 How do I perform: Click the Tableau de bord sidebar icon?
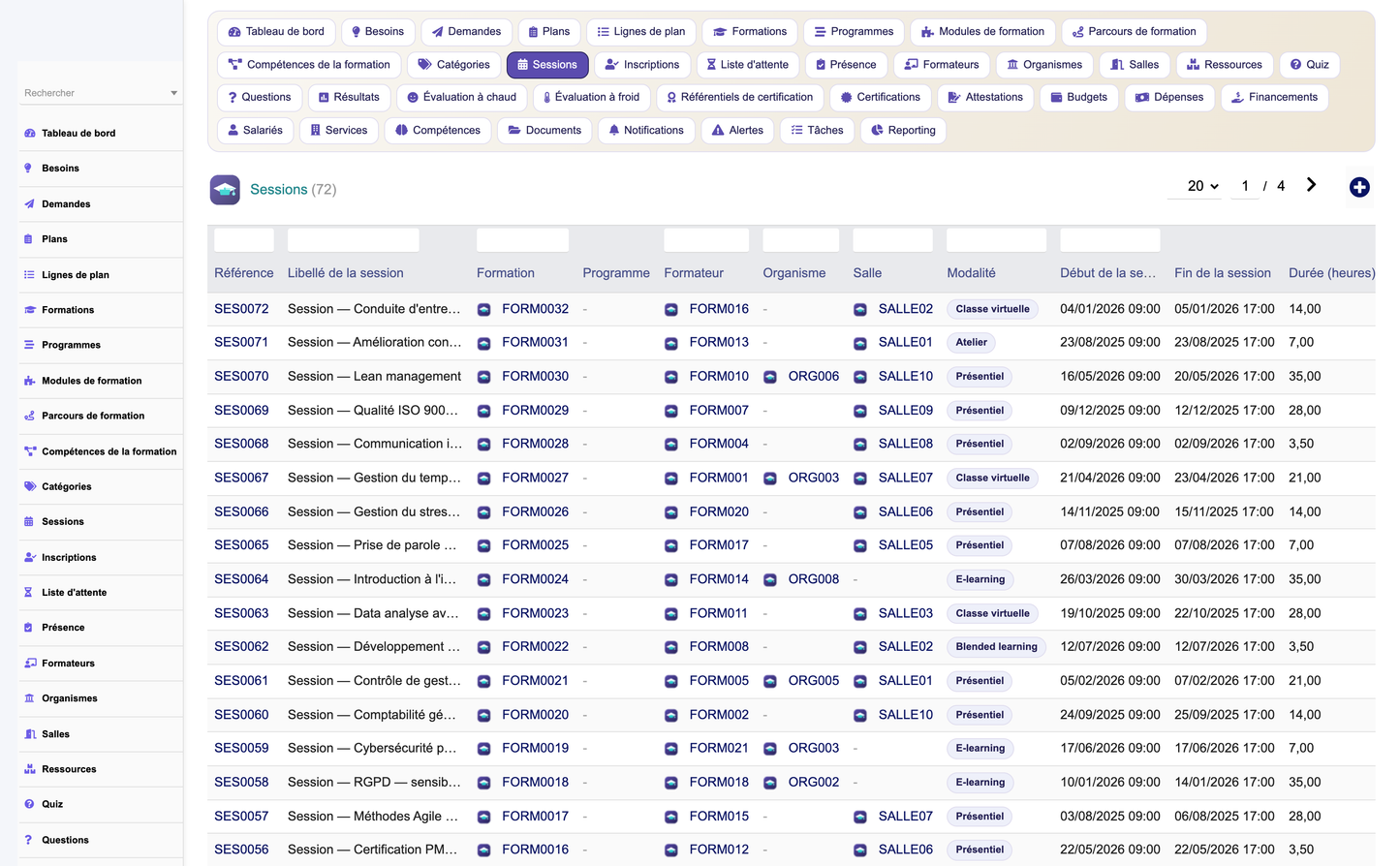[x=30, y=134]
